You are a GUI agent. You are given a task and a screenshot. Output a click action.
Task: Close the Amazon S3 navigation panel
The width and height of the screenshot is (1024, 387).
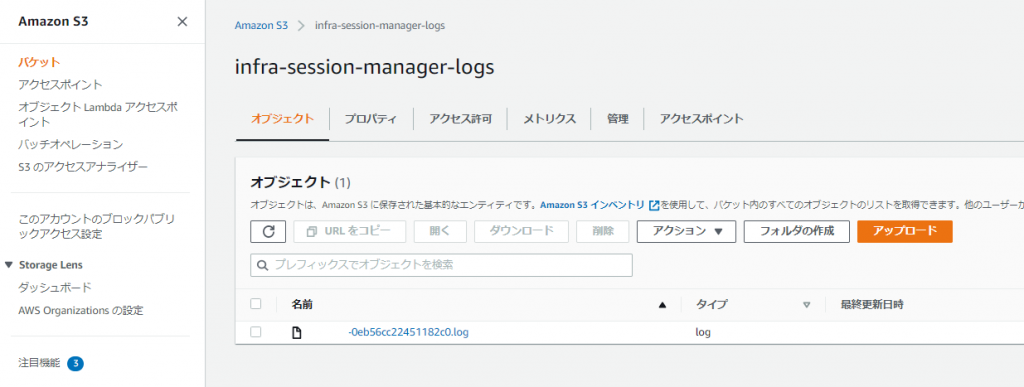[182, 22]
